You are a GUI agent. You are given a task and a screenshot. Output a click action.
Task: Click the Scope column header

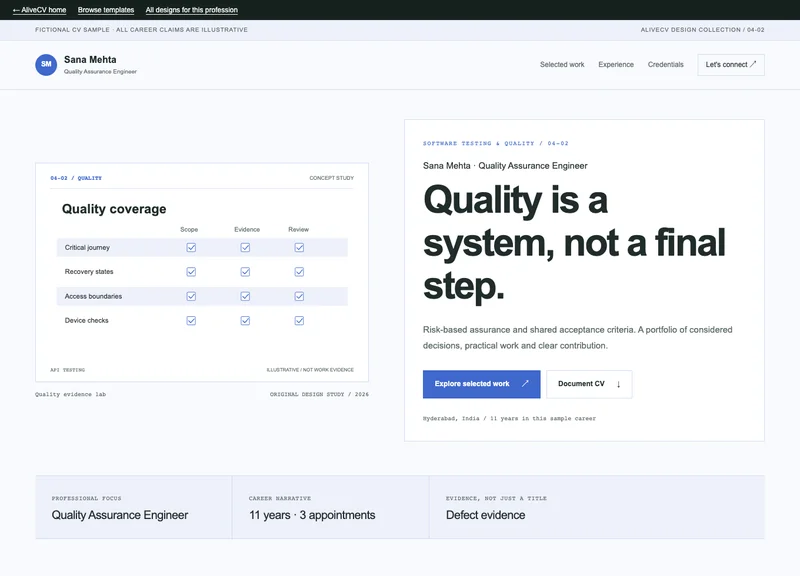189,230
